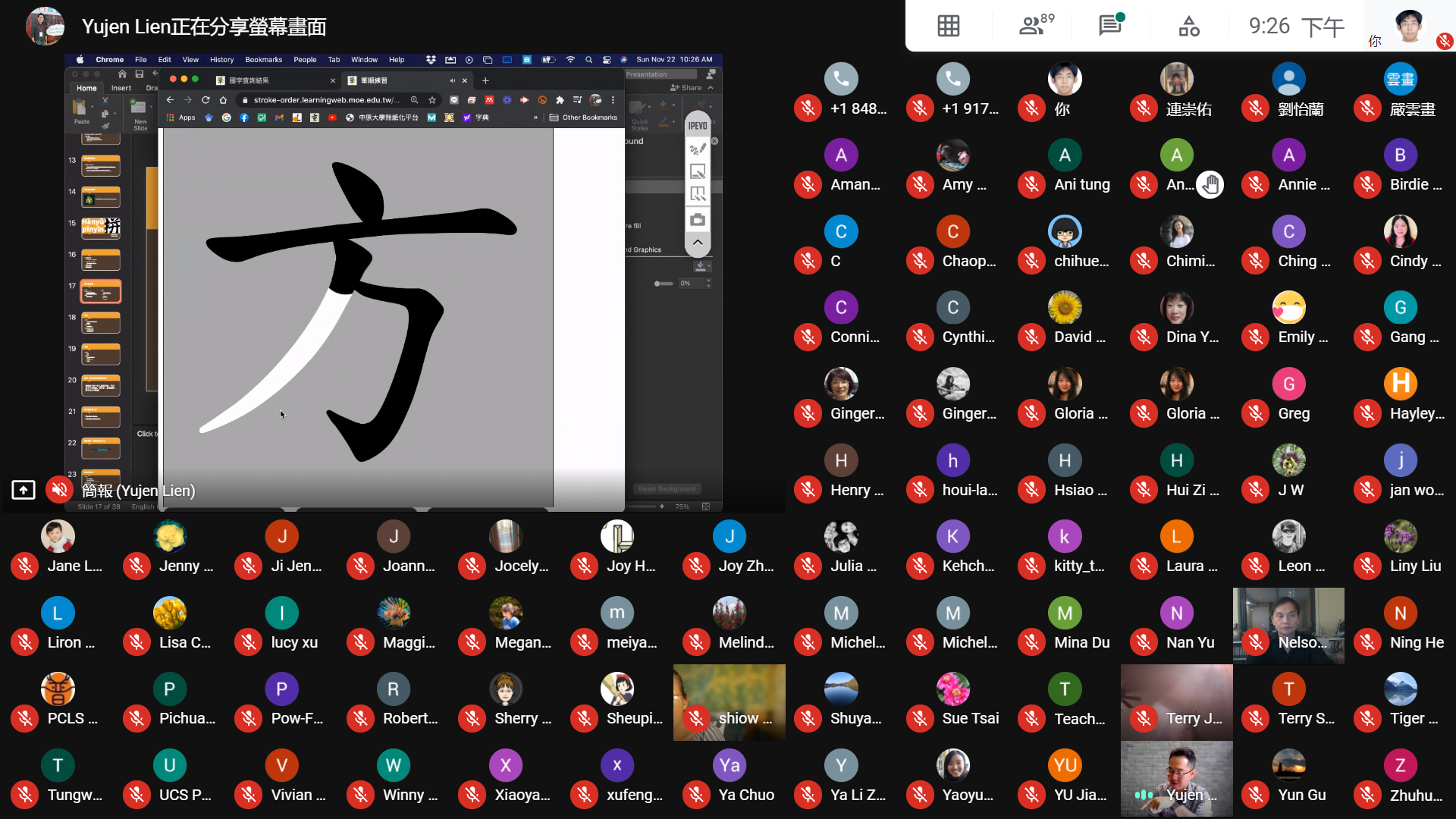Open the Chrome three-dot menu
Viewport: 1456px width, 819px height.
[613, 100]
